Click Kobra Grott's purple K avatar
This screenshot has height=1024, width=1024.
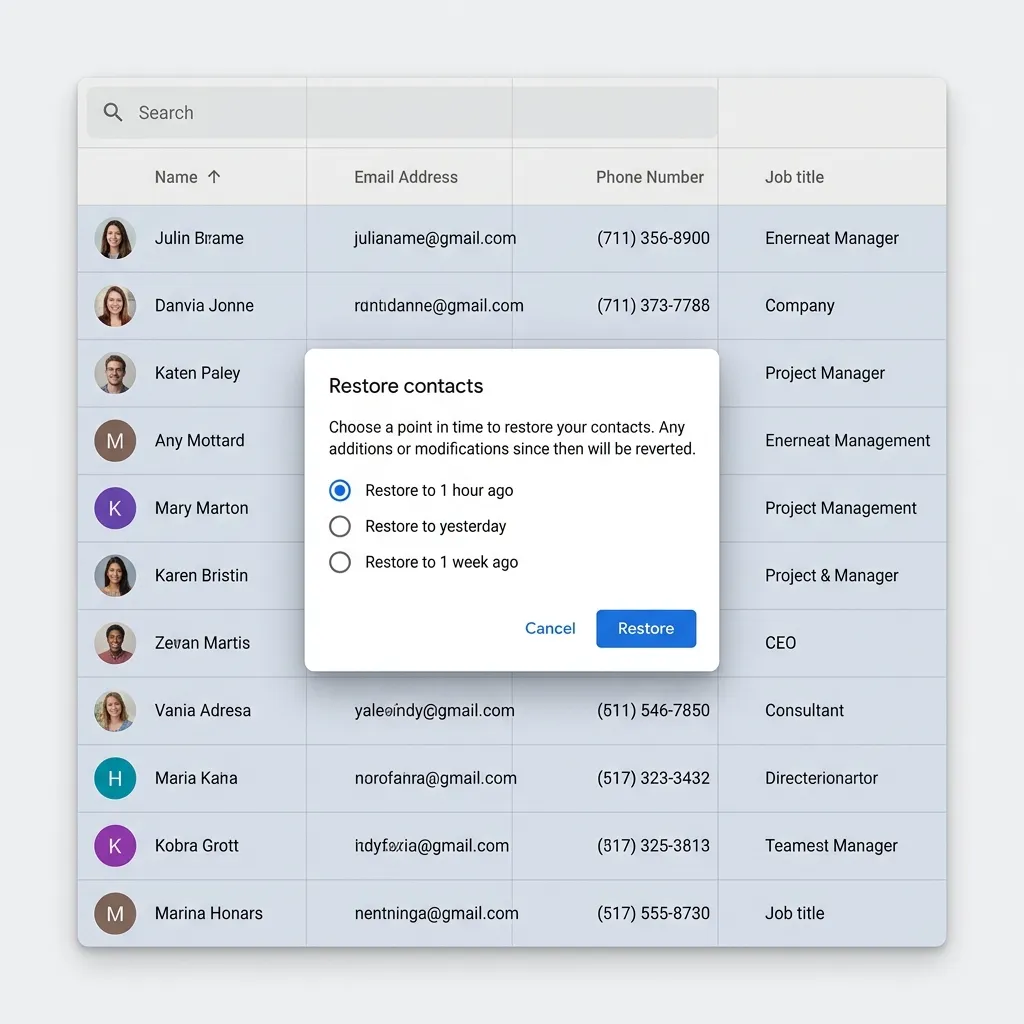[115, 846]
